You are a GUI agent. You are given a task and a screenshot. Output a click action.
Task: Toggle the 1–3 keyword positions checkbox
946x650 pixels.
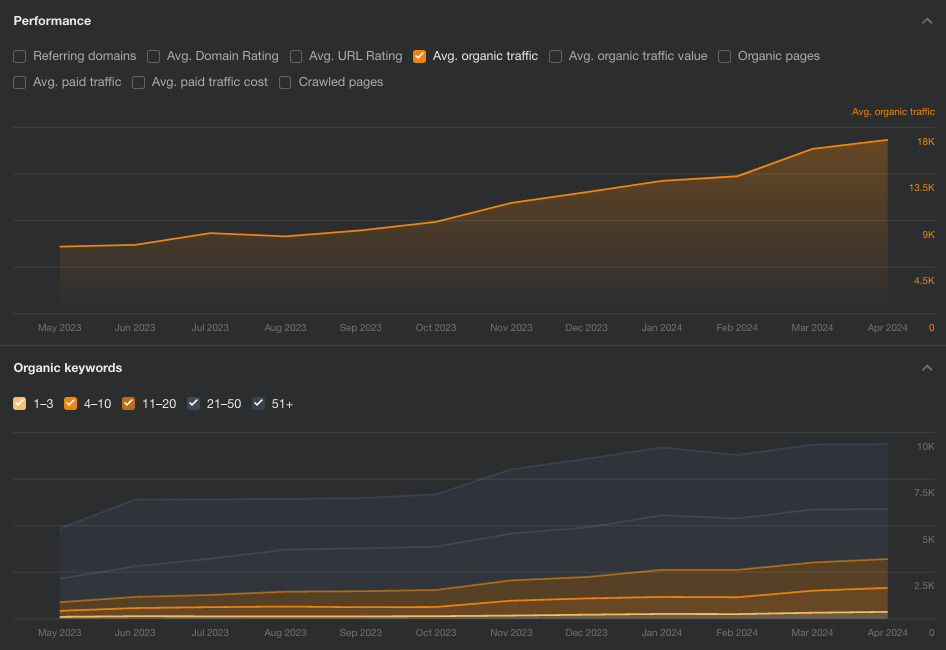point(20,404)
